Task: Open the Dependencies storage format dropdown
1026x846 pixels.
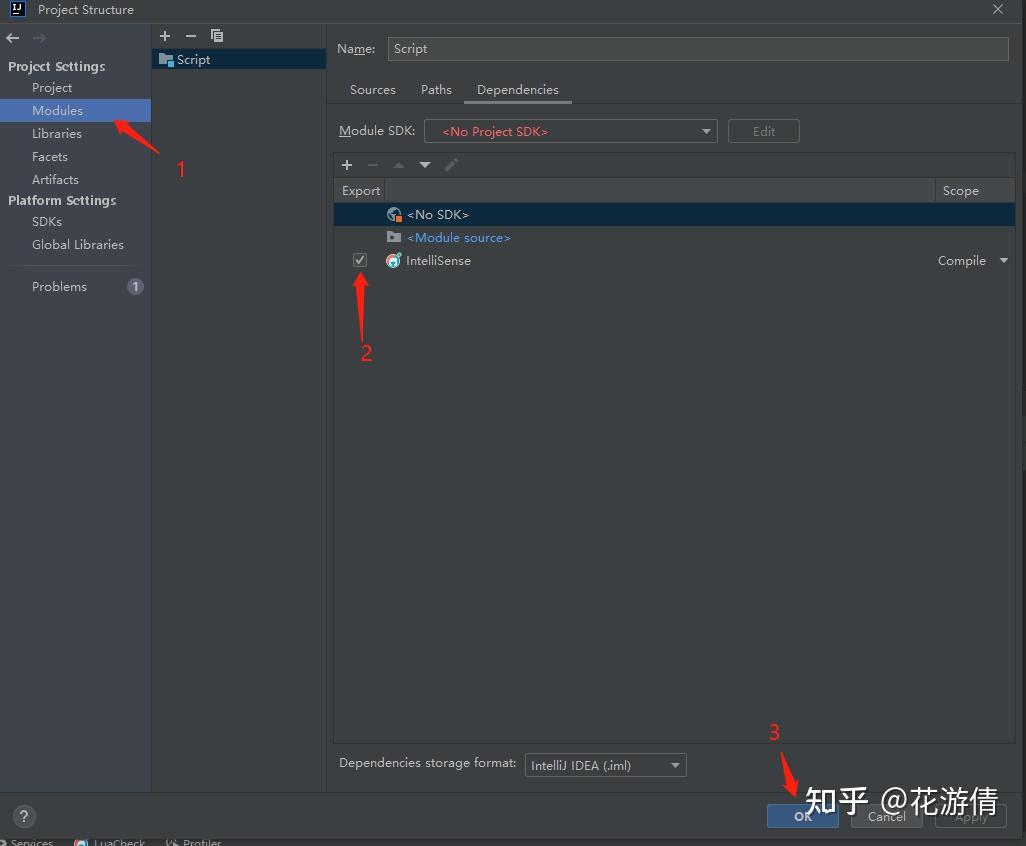Action: (x=674, y=764)
